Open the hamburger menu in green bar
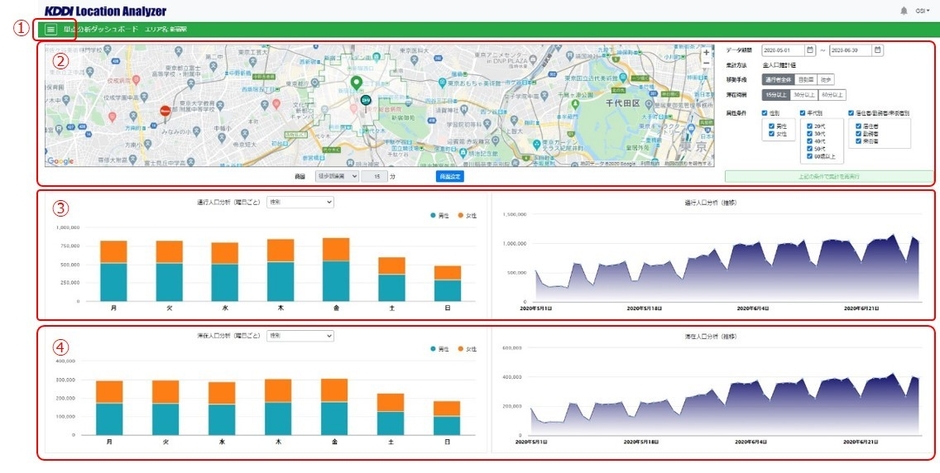The image size is (940, 473). pos(50,30)
